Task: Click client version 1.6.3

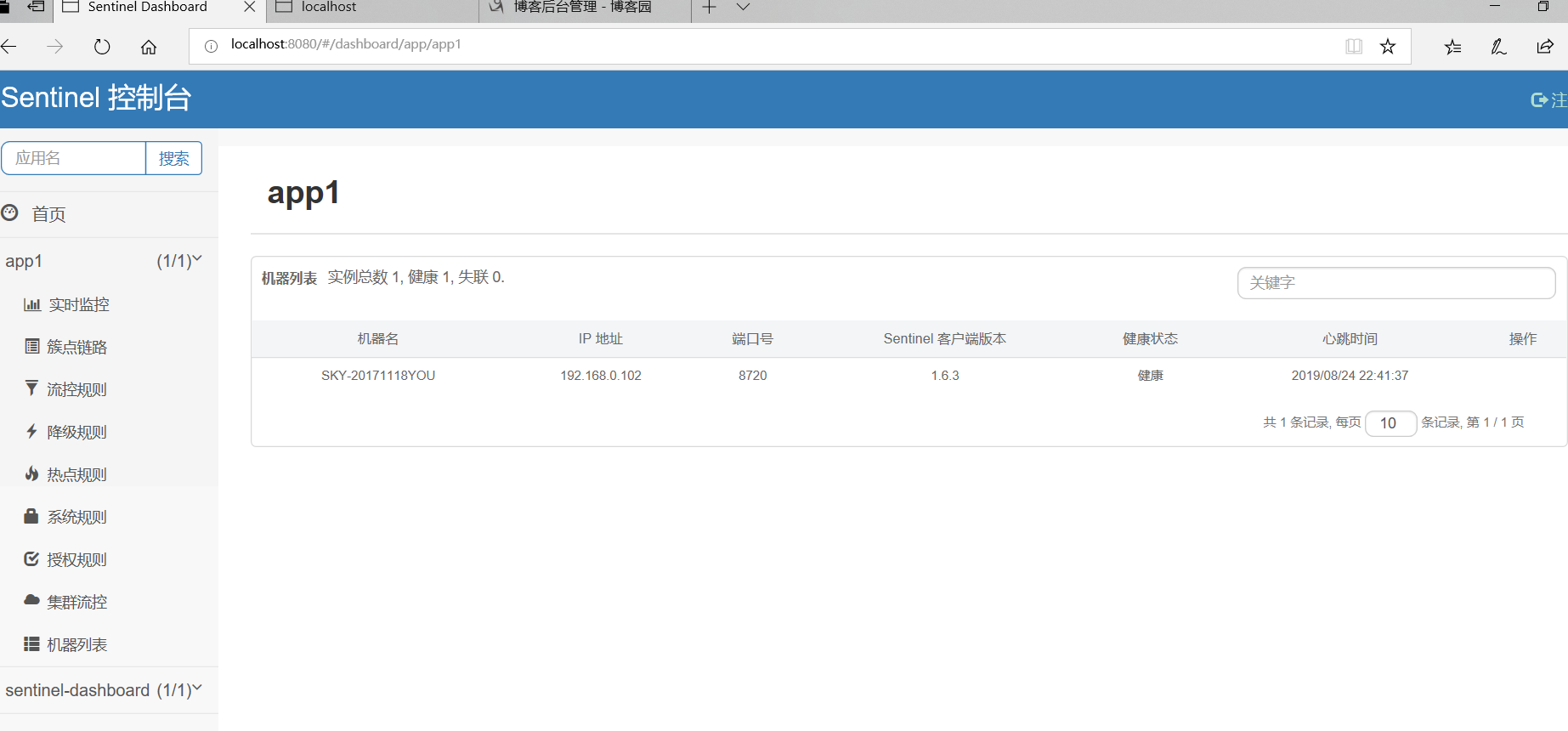Action: [x=945, y=376]
